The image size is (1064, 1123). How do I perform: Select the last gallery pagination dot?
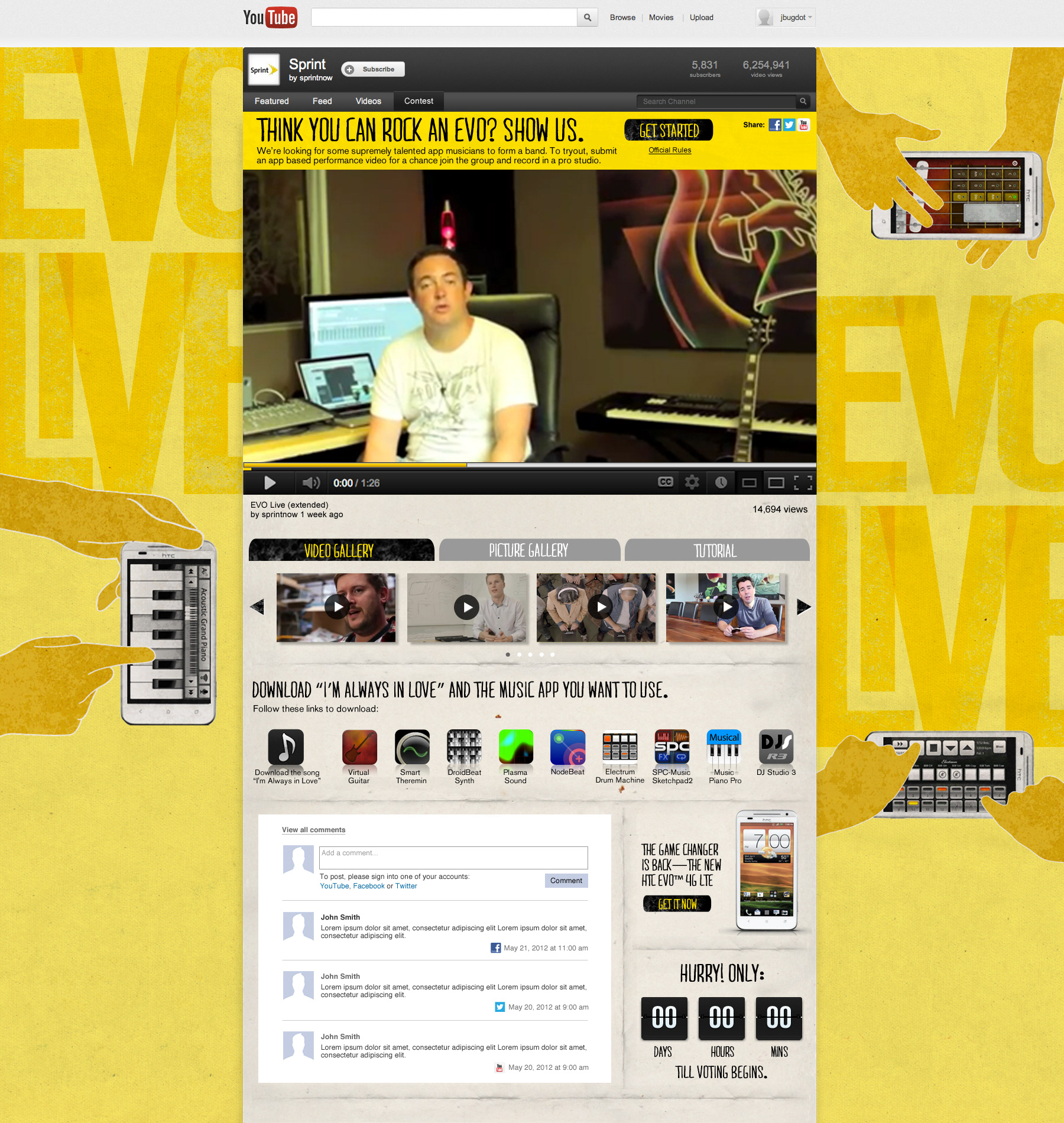pyautogui.click(x=552, y=654)
